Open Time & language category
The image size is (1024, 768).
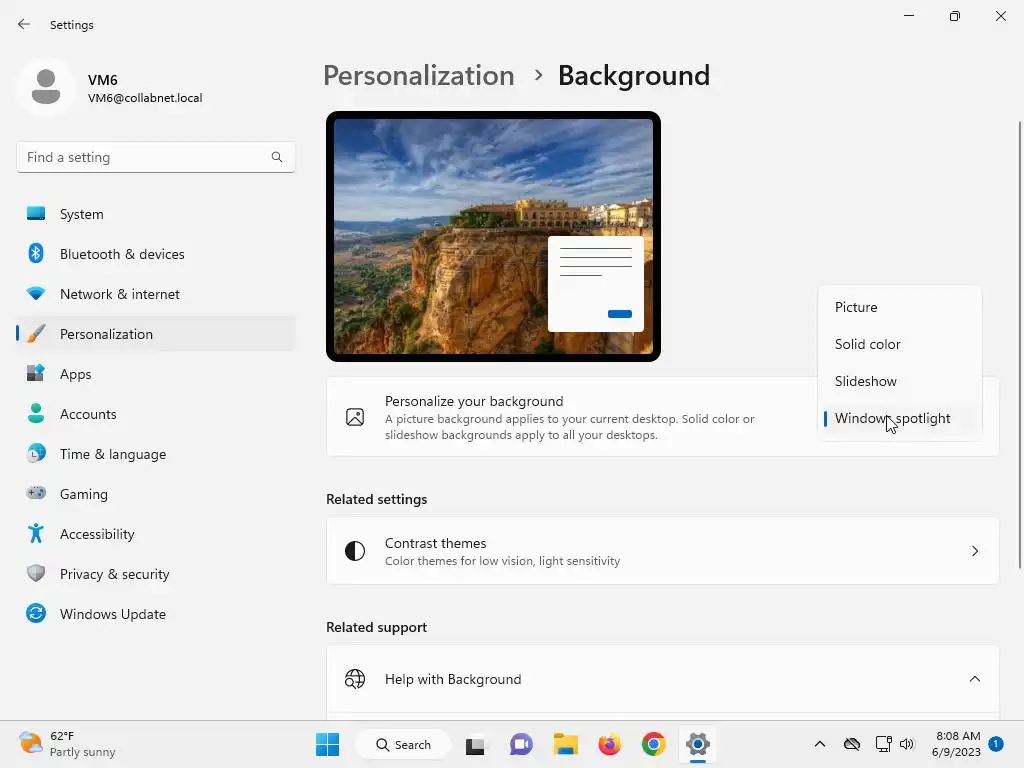(155, 454)
